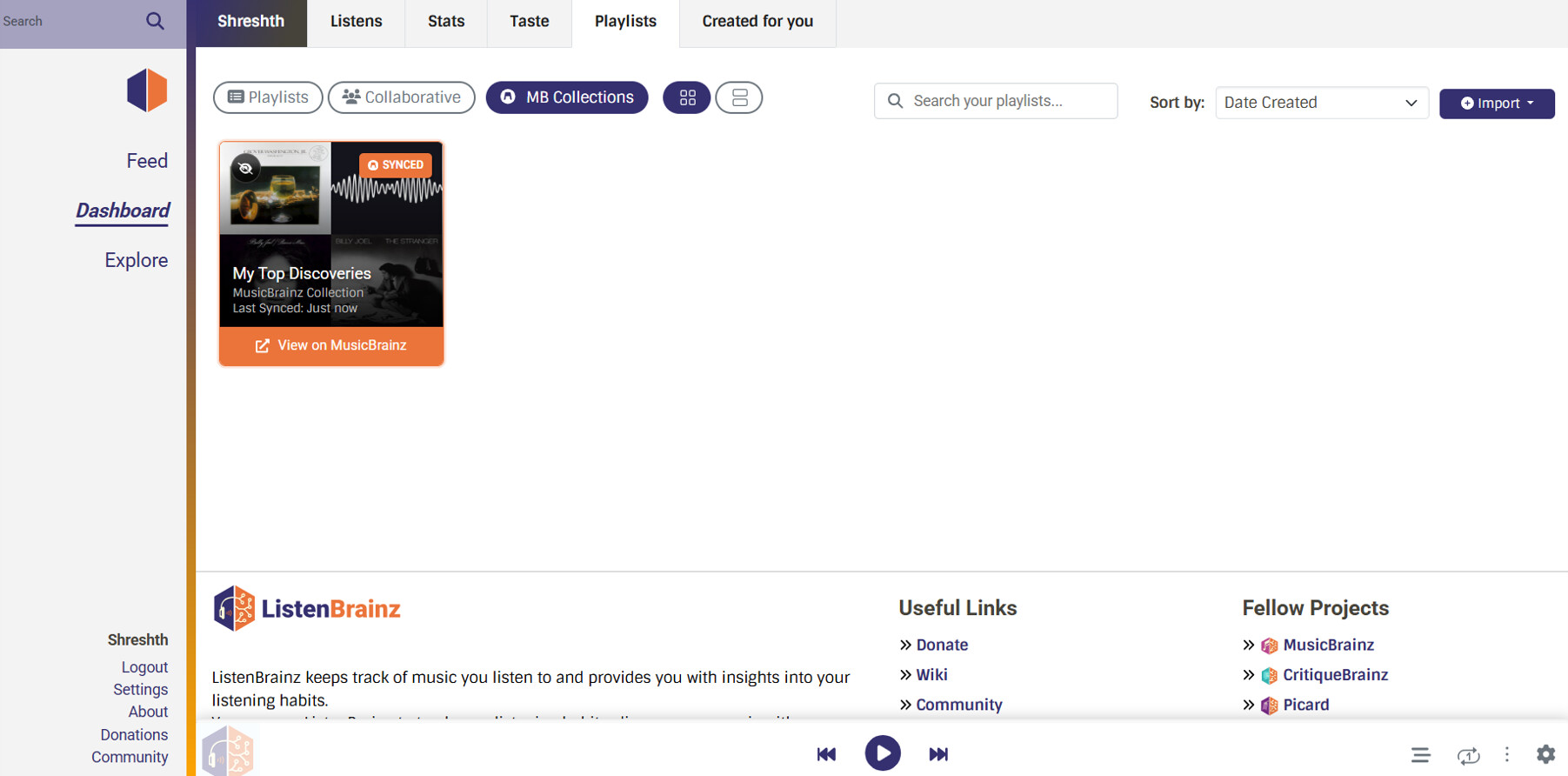This screenshot has width=1568, height=776.
Task: Open the Stats tab
Action: (446, 22)
